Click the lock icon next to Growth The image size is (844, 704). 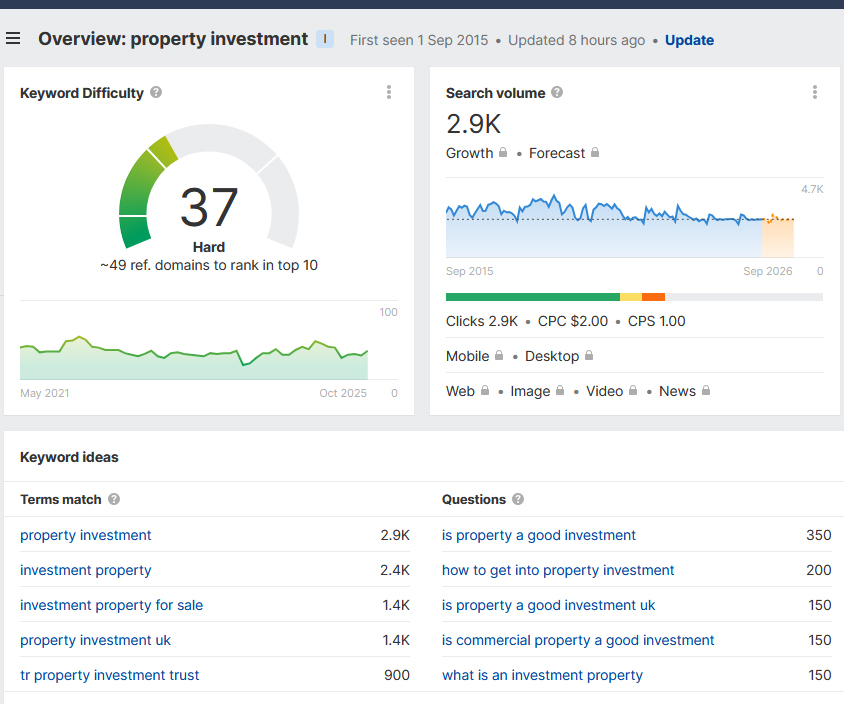tap(503, 153)
